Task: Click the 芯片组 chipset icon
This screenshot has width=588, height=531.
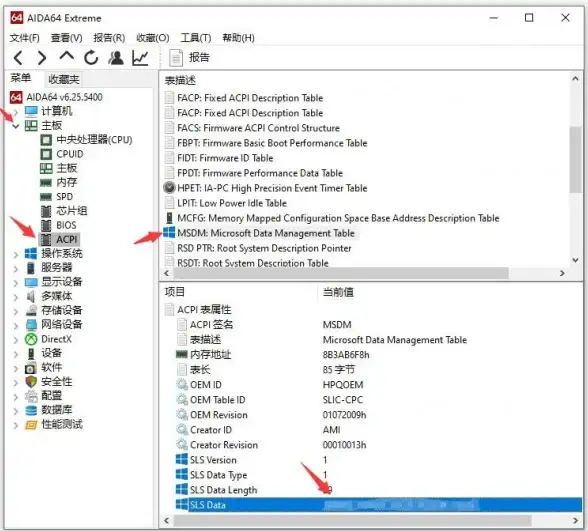Action: (x=46, y=211)
